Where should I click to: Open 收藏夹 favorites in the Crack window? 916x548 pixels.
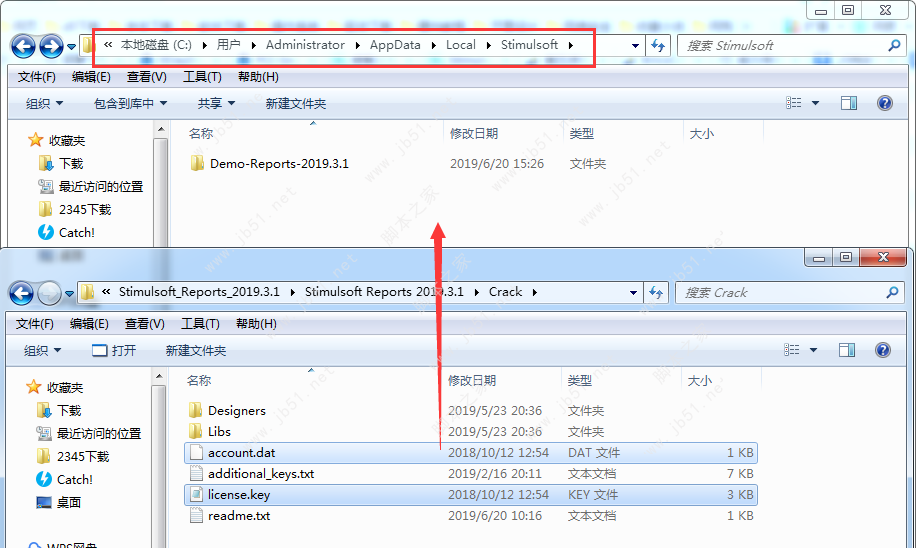click(x=55, y=387)
